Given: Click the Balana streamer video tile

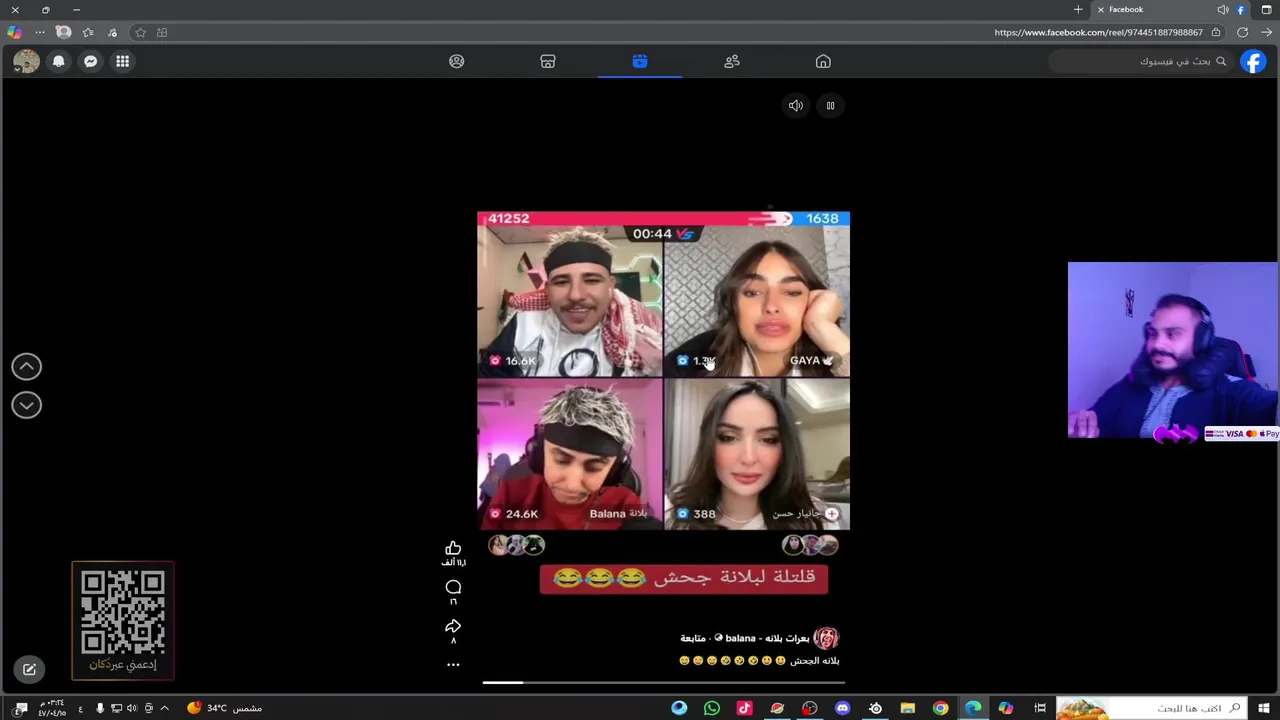Looking at the screenshot, I should tap(569, 454).
